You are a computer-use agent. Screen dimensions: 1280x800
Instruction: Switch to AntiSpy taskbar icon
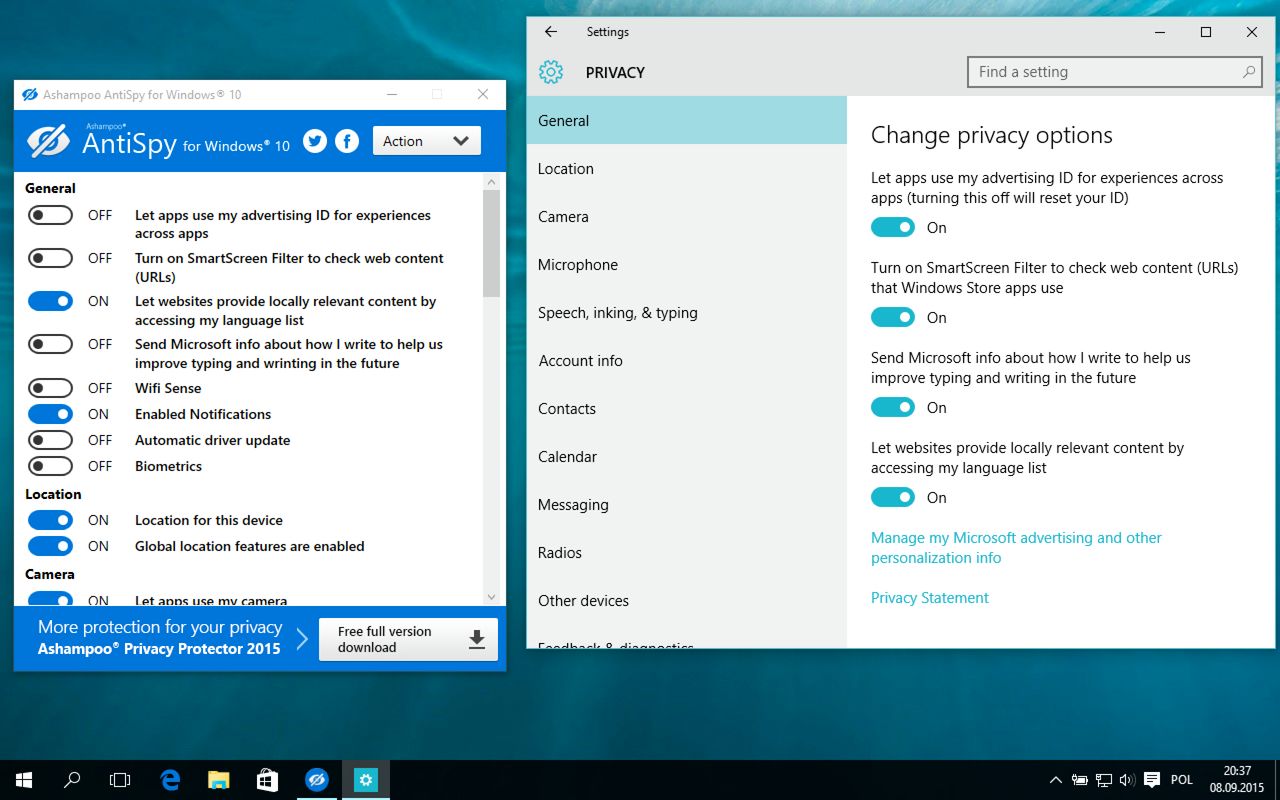[x=317, y=780]
